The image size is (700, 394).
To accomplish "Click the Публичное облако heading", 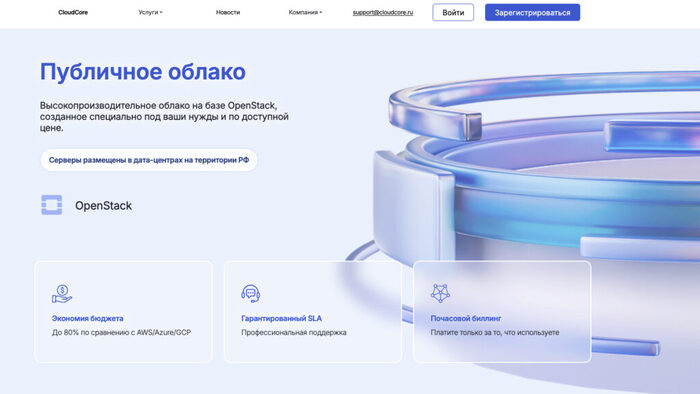I will 143,72.
